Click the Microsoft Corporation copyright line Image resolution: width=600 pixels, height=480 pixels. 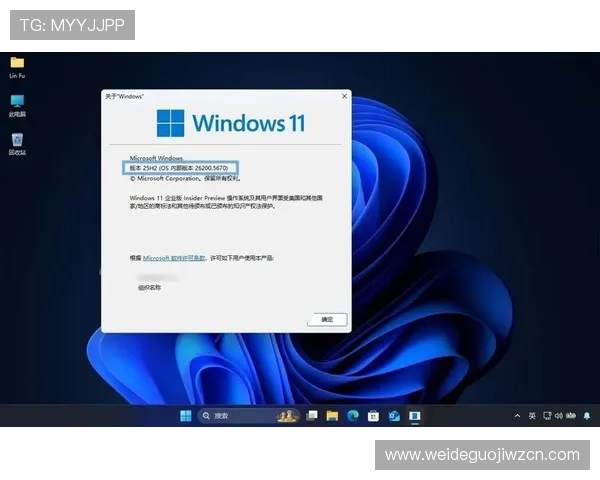pyautogui.click(x=185, y=178)
